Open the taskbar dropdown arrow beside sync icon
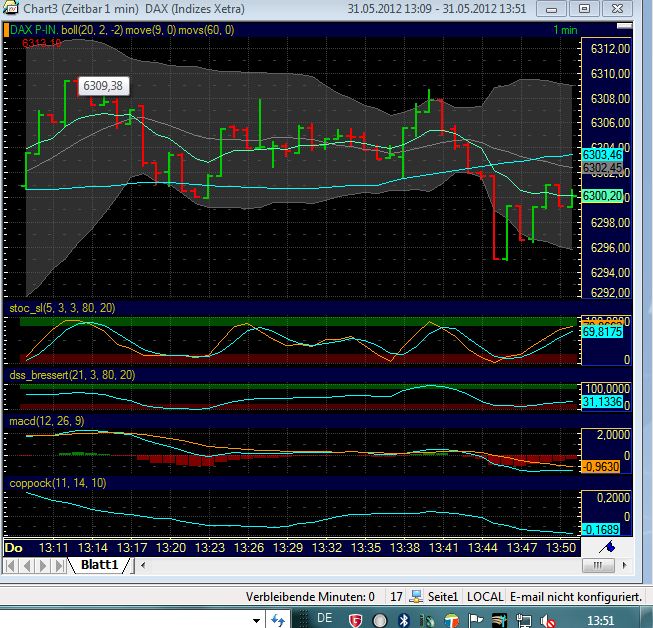Screen dimensions: 653x628 257,621
